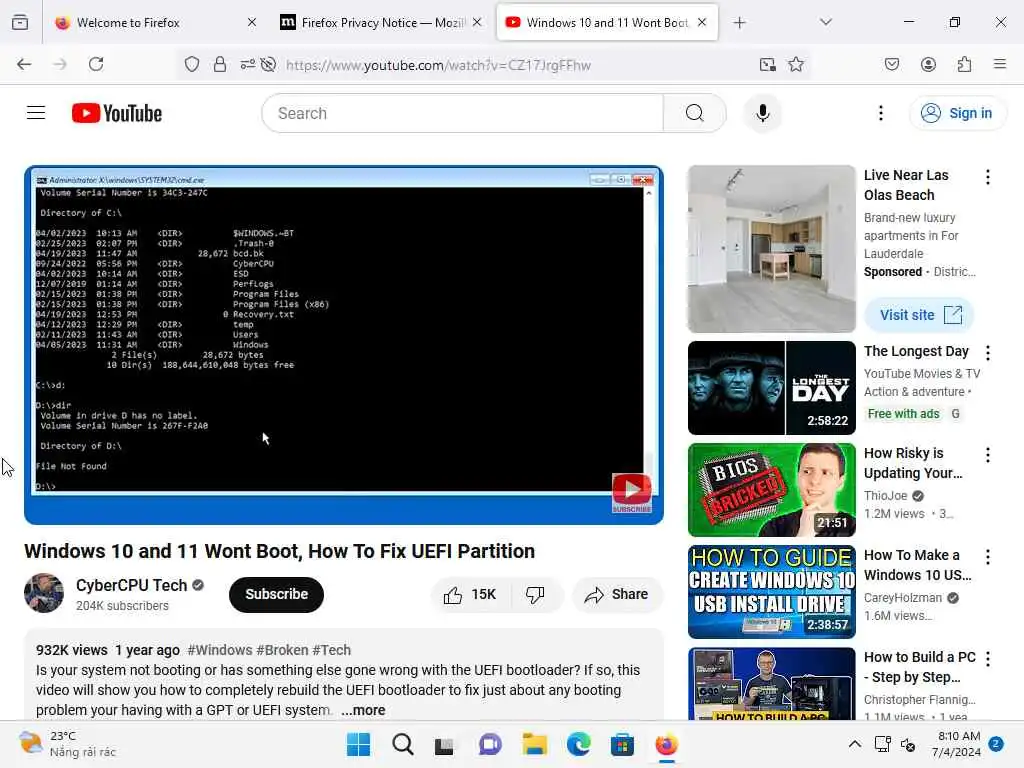
Task: Click the Subscribe watermark in video
Action: 632,492
